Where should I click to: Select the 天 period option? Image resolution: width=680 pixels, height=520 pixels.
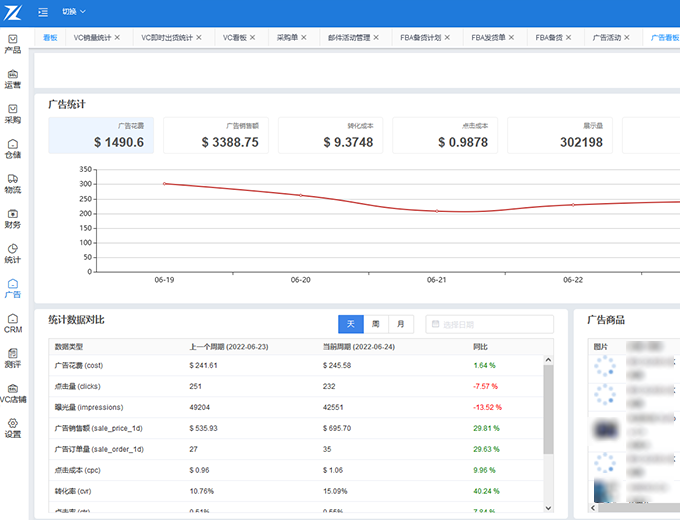point(350,324)
